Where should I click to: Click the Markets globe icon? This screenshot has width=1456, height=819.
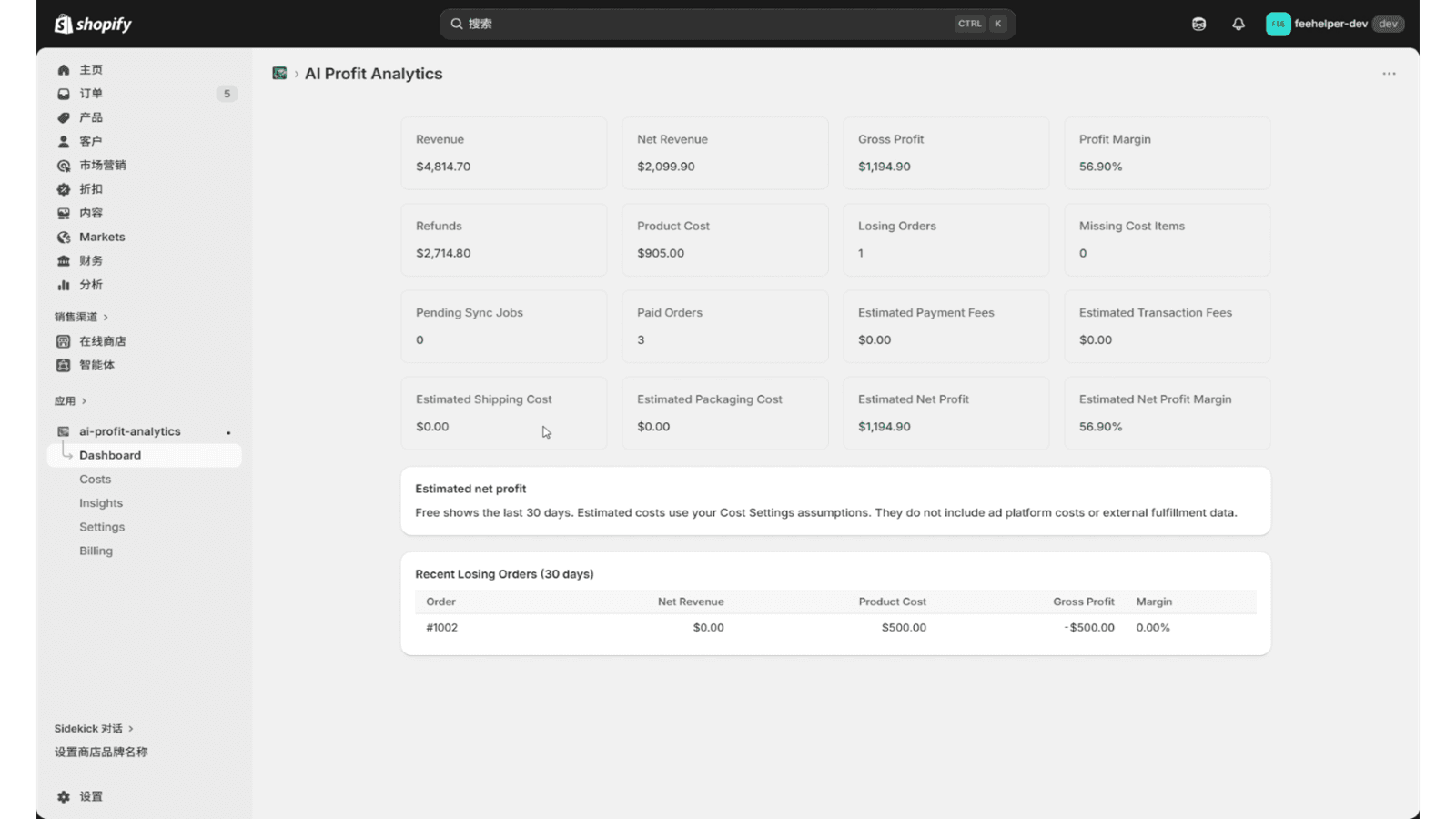[x=64, y=237]
